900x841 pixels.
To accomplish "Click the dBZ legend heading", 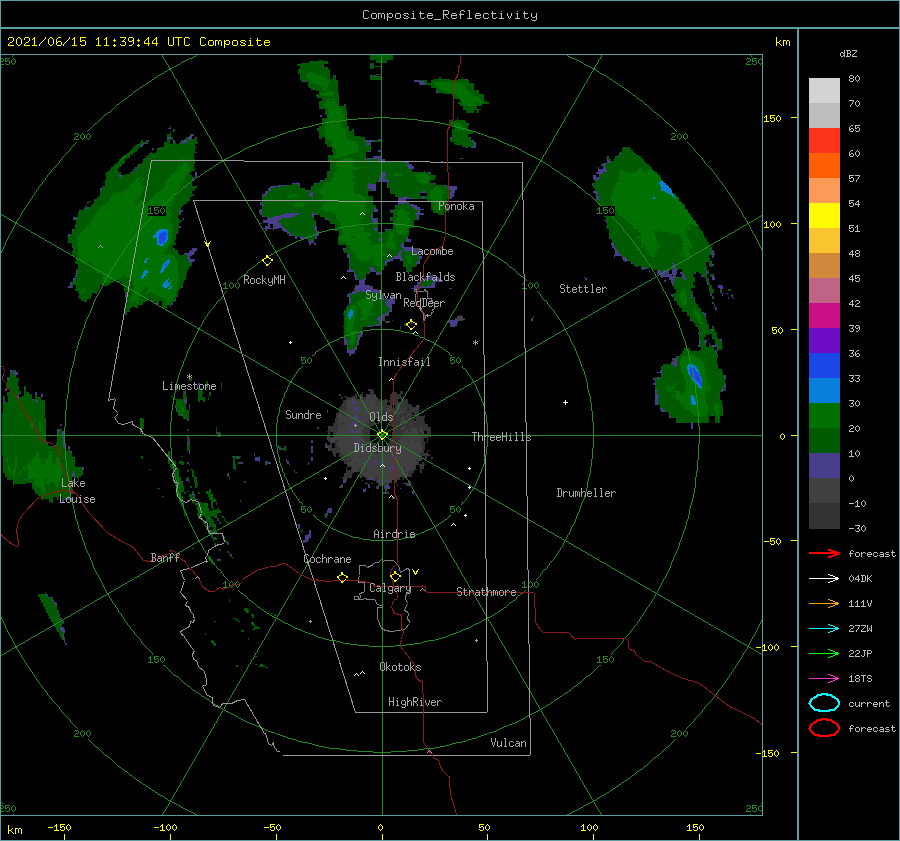I will point(848,53).
